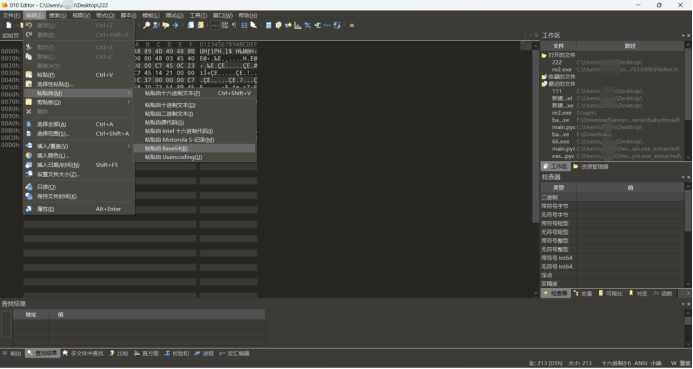Choose 属性(E) Properties entry
This screenshot has height=369, width=693.
click(79, 209)
